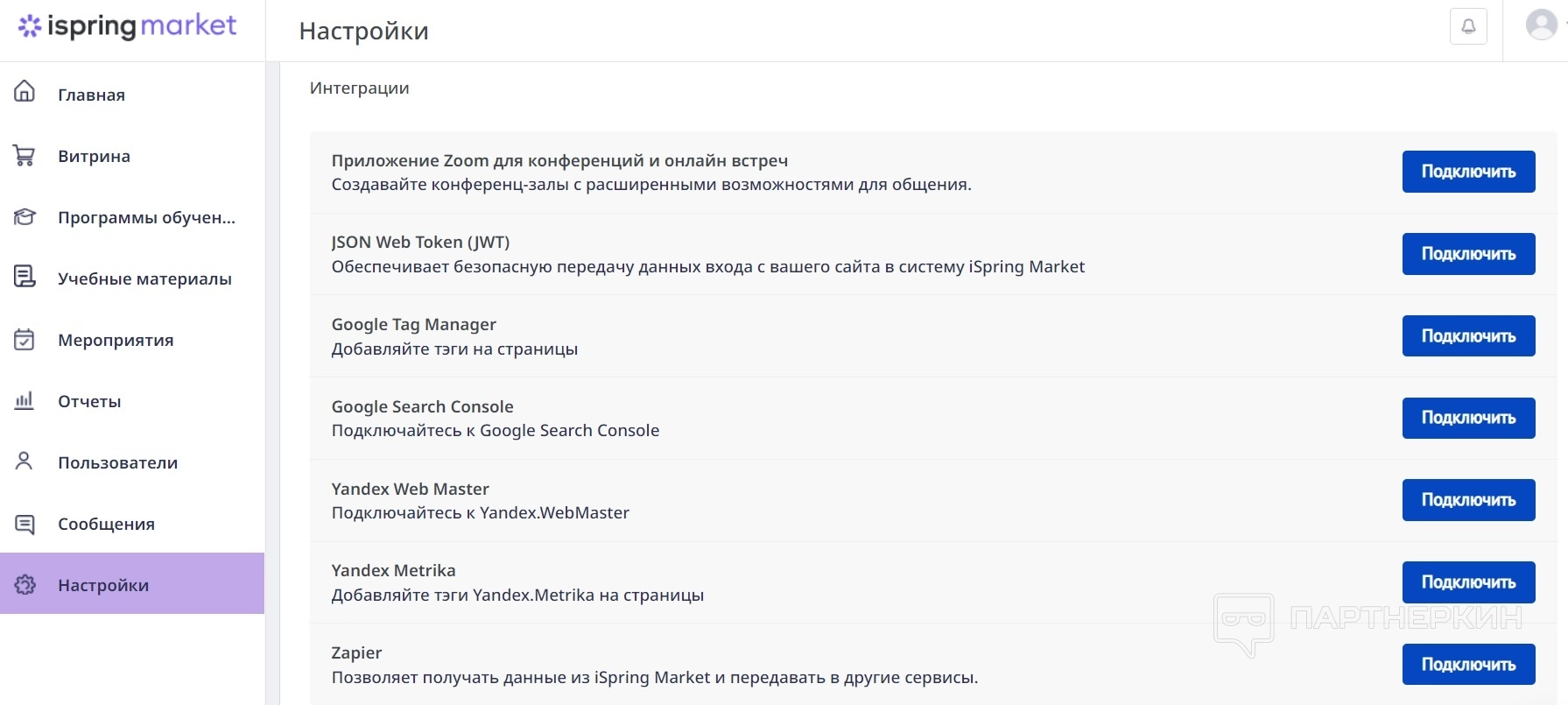This screenshot has height=705, width=1568.
Task: Click the graduation cap training programs icon
Action: click(25, 217)
